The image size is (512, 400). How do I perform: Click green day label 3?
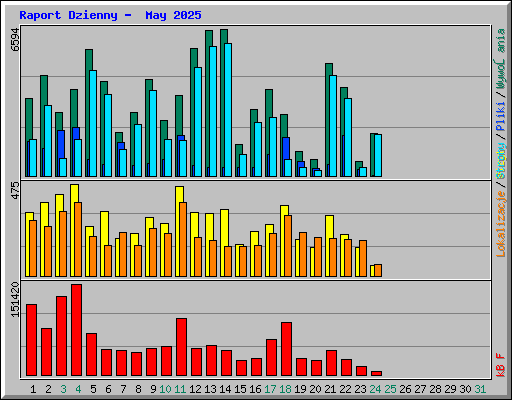(63, 389)
